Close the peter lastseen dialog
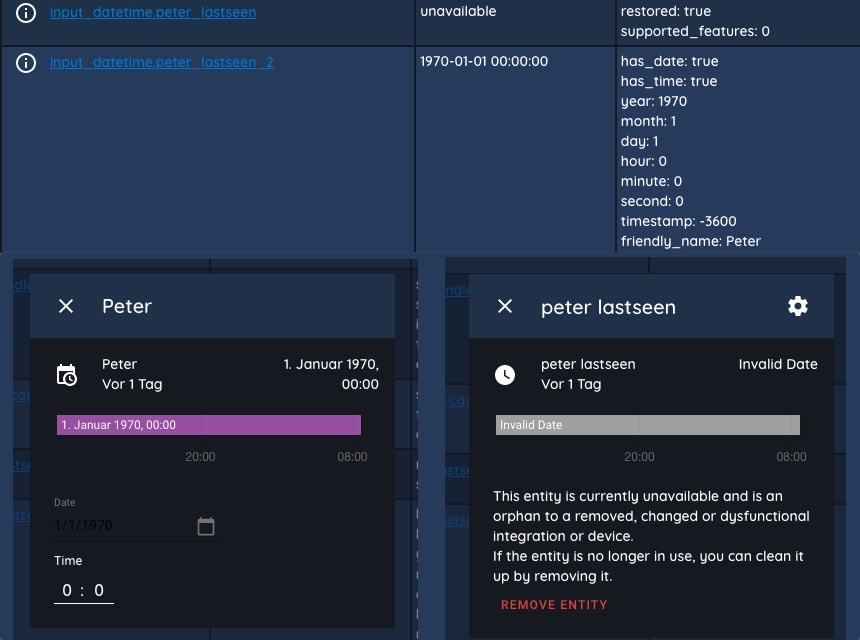860x640 pixels. click(x=505, y=306)
